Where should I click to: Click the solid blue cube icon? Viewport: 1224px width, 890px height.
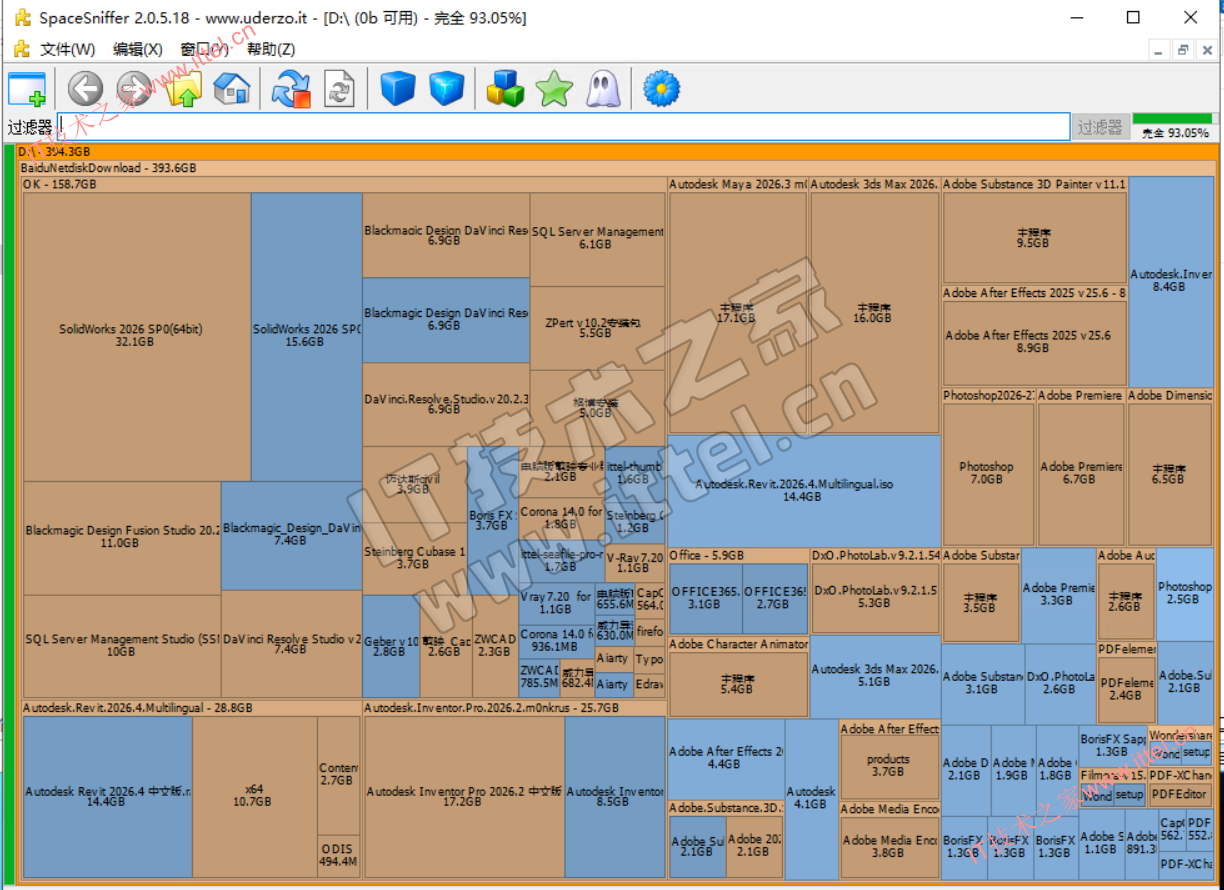click(397, 89)
